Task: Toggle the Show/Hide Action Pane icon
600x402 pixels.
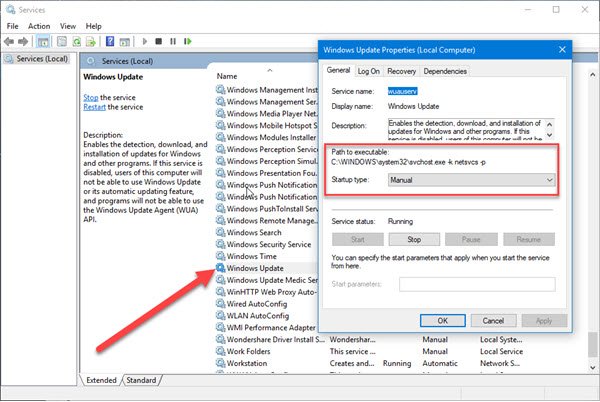Action: [124, 41]
